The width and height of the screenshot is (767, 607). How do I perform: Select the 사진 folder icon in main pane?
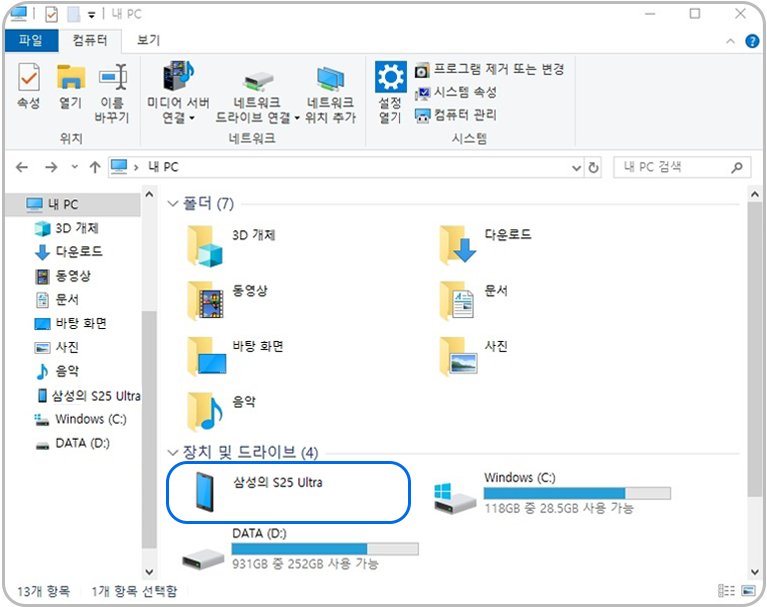459,356
